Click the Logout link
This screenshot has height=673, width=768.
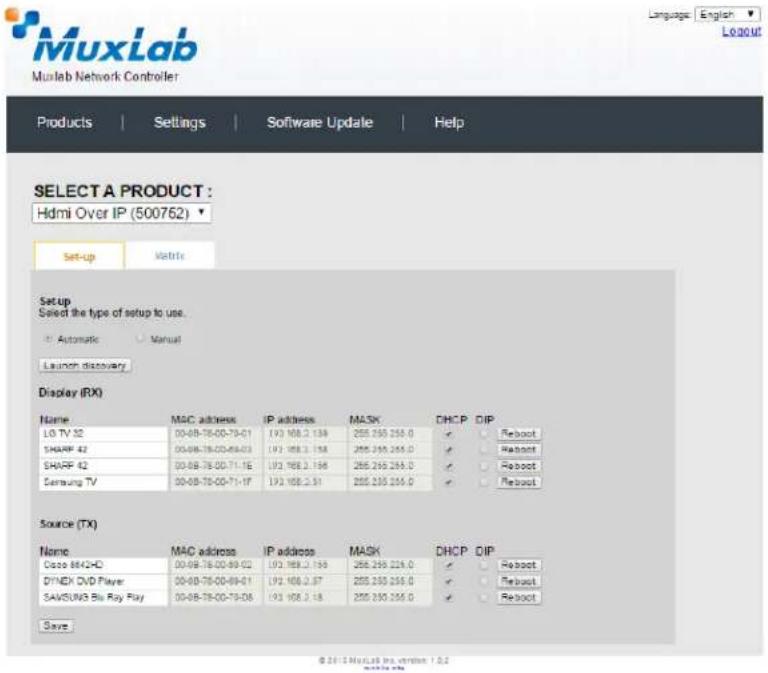pos(742,31)
